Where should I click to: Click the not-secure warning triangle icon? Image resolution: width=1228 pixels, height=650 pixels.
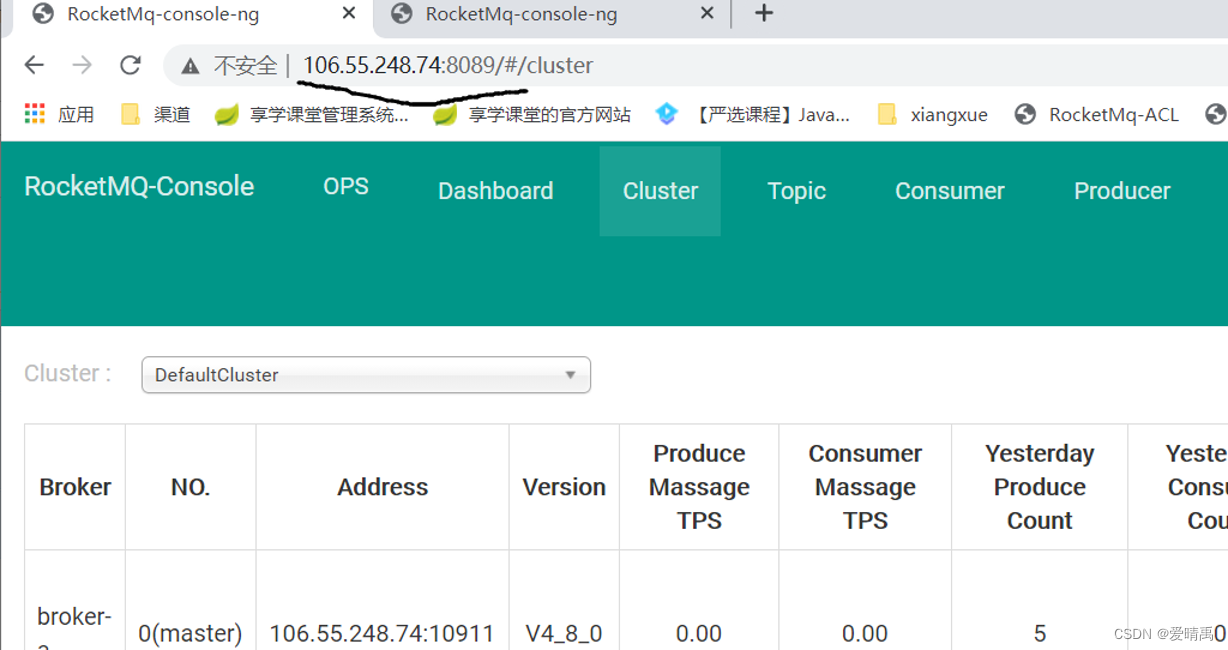(x=190, y=66)
